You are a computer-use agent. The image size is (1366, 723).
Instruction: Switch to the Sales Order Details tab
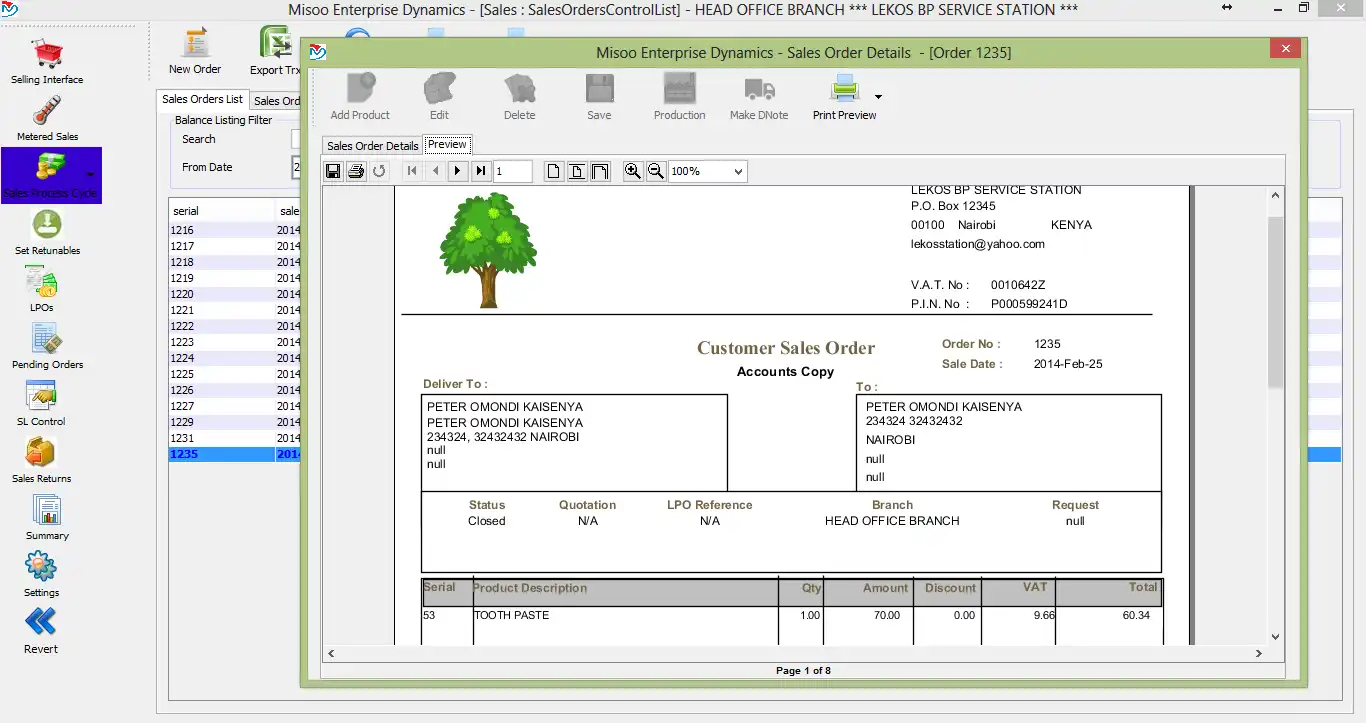pyautogui.click(x=372, y=146)
